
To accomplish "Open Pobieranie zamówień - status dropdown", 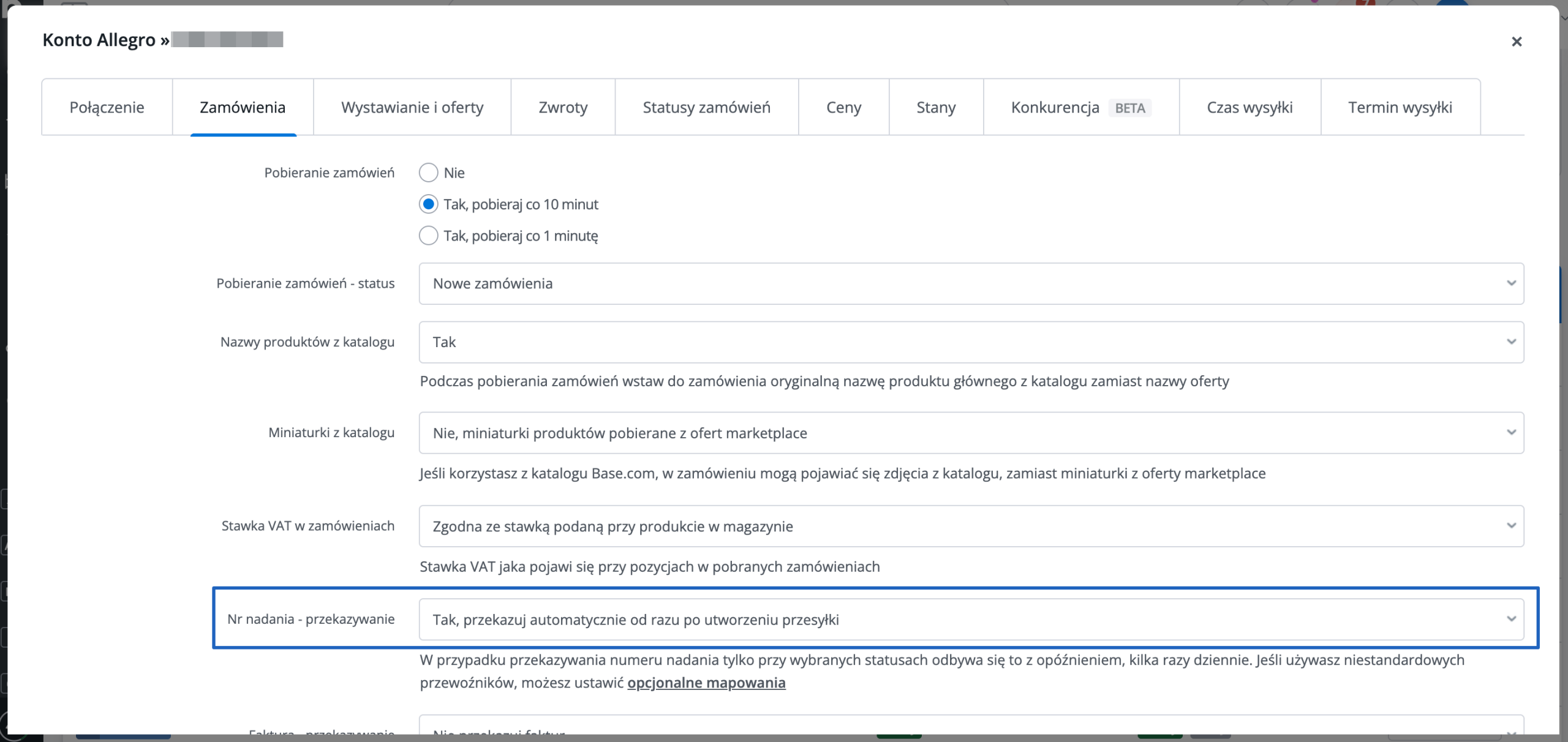I will pyautogui.click(x=971, y=283).
